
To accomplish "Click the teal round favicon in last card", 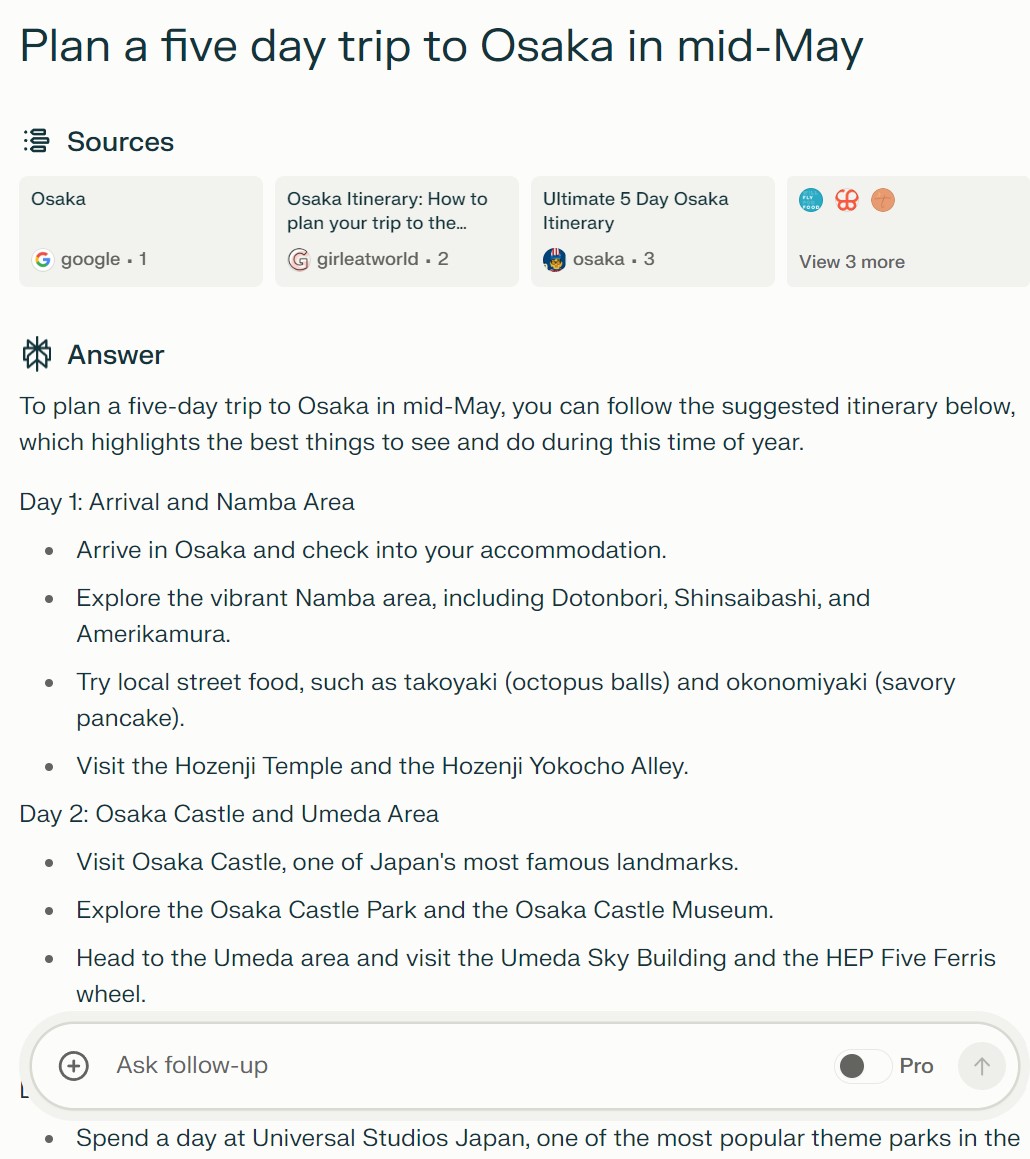I will click(811, 200).
